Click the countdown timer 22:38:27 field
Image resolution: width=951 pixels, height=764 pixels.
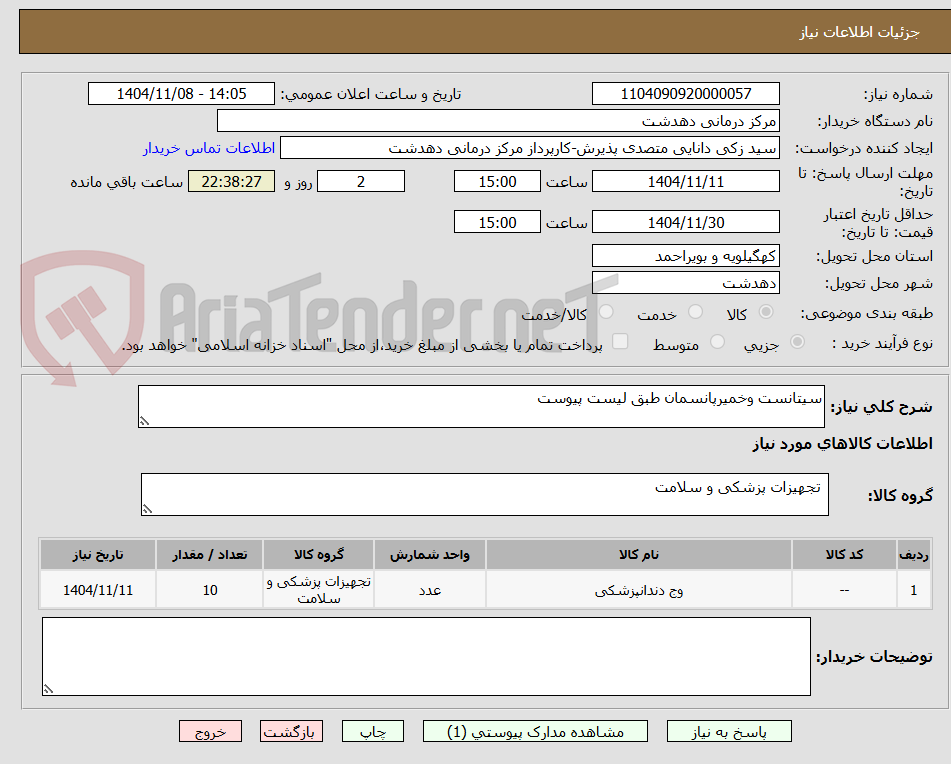tap(231, 181)
